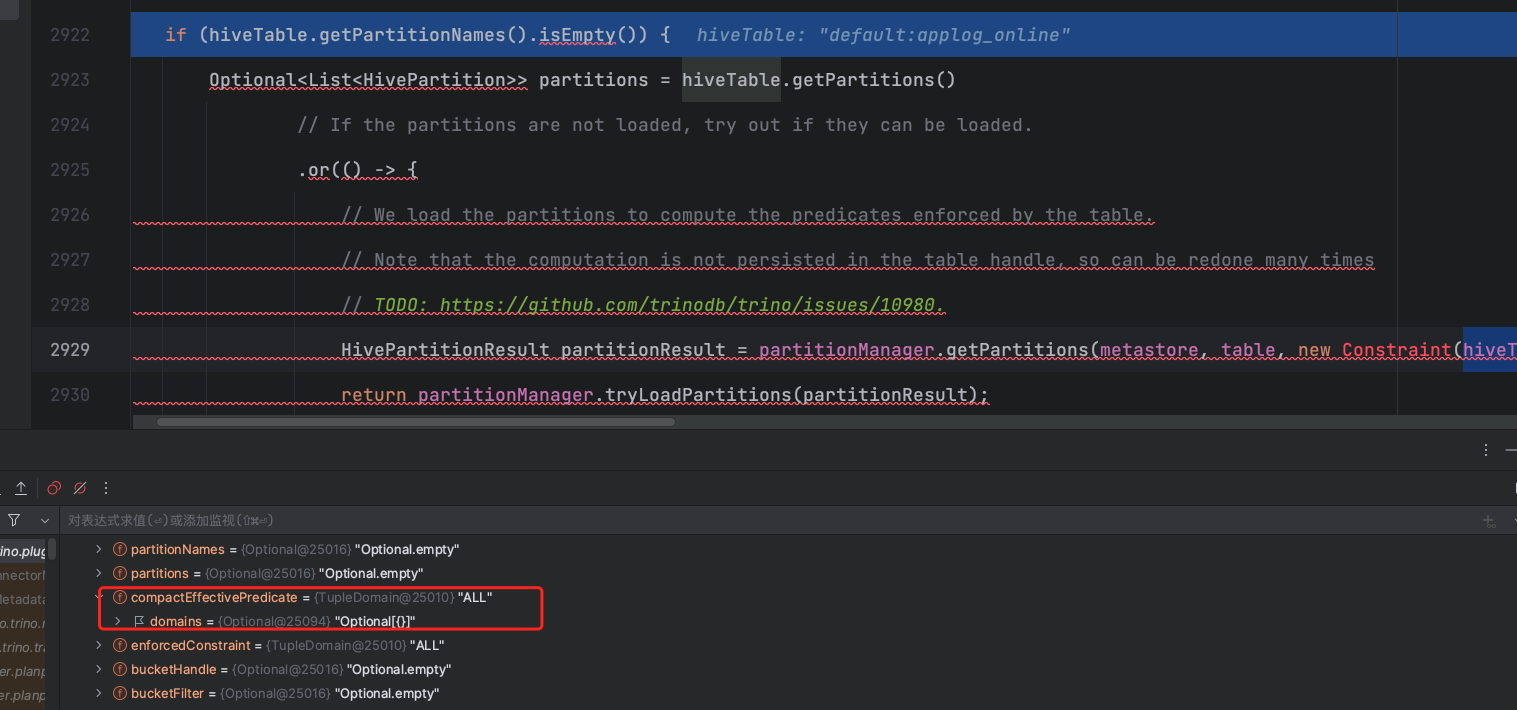Click the add-watch plus icon in expression field
This screenshot has height=710, width=1517.
[1490, 521]
